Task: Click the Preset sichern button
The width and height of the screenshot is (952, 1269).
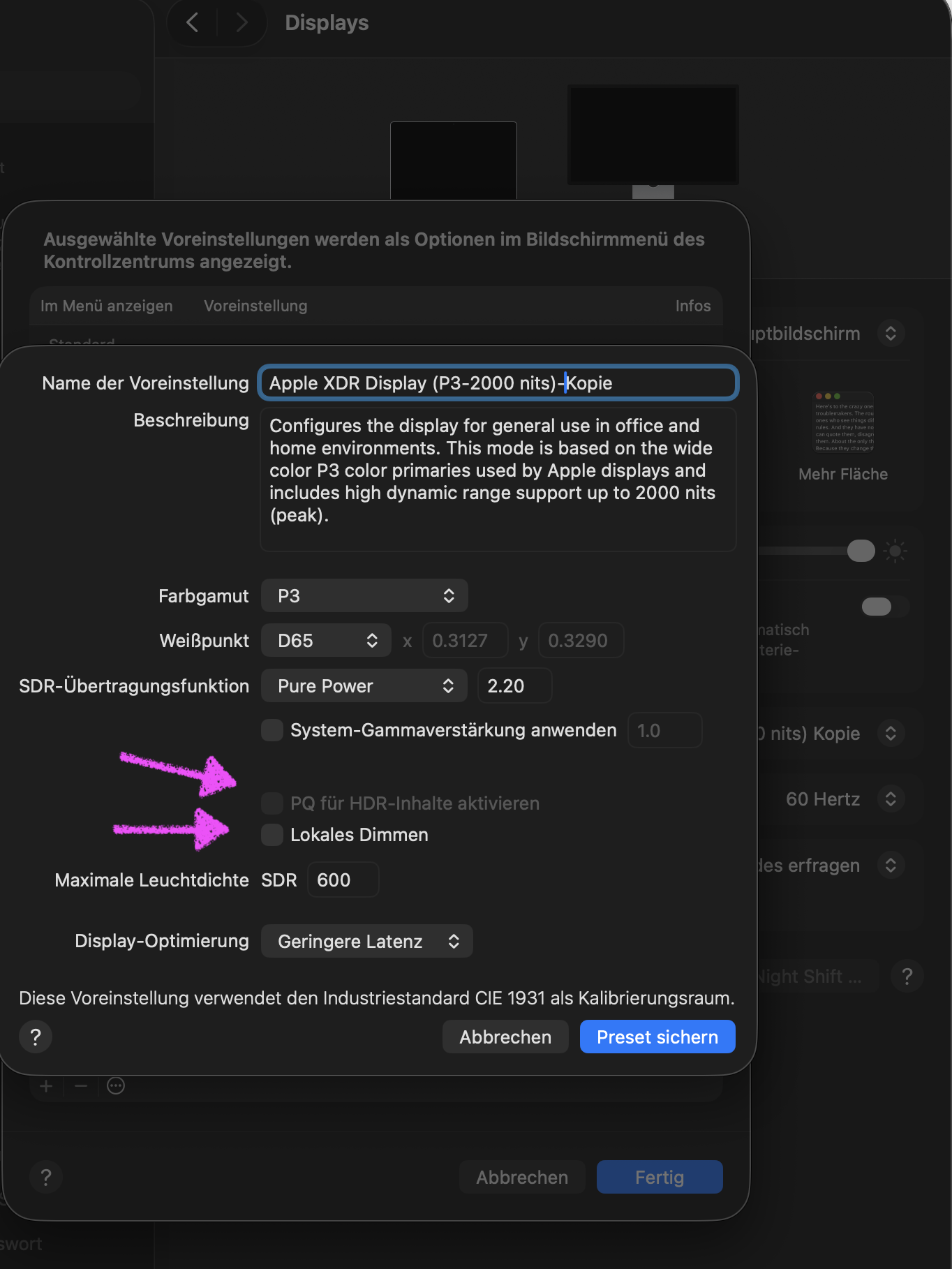Action: pos(657,1037)
